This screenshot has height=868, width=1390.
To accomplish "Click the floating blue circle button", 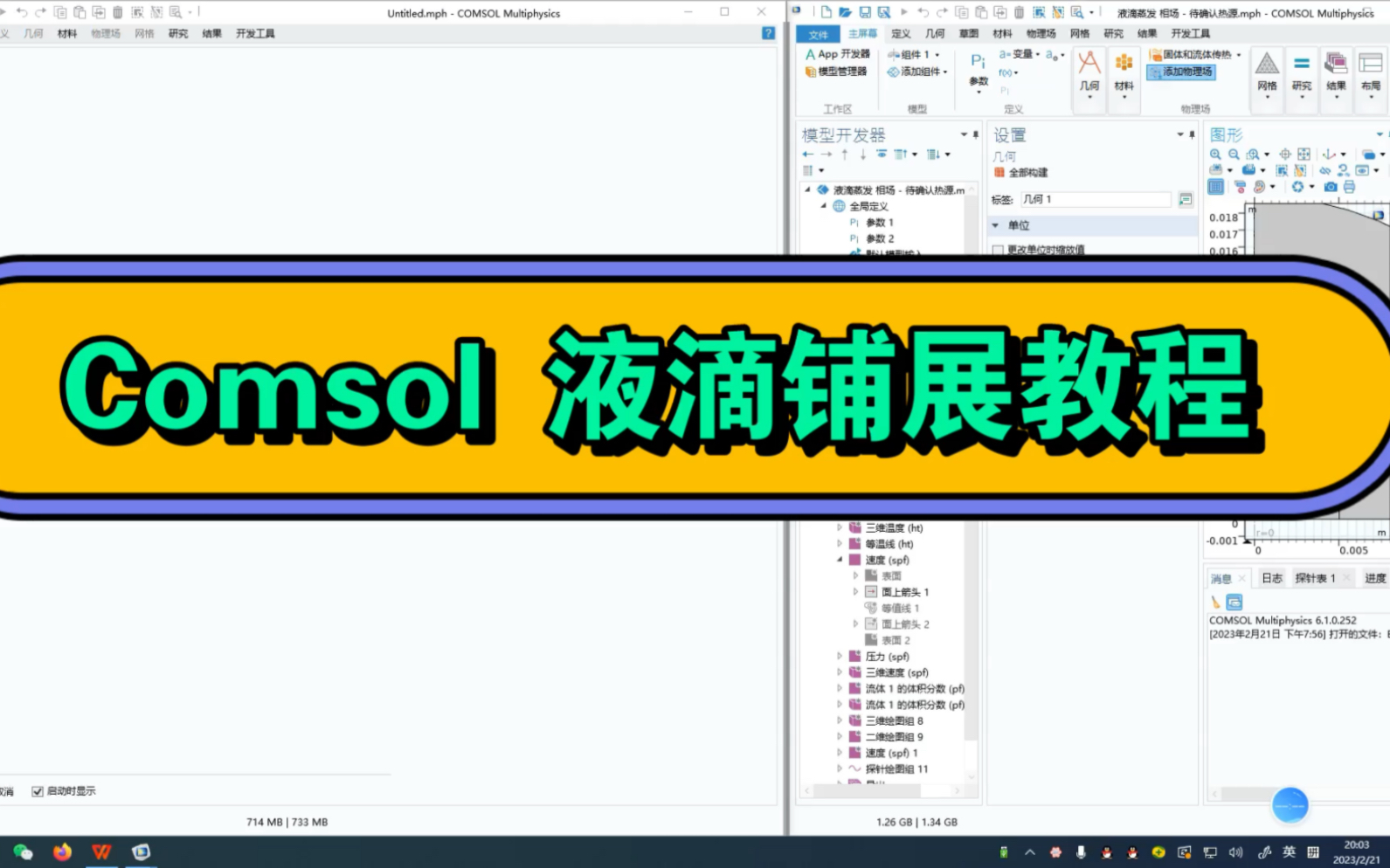I will pos(1290,805).
